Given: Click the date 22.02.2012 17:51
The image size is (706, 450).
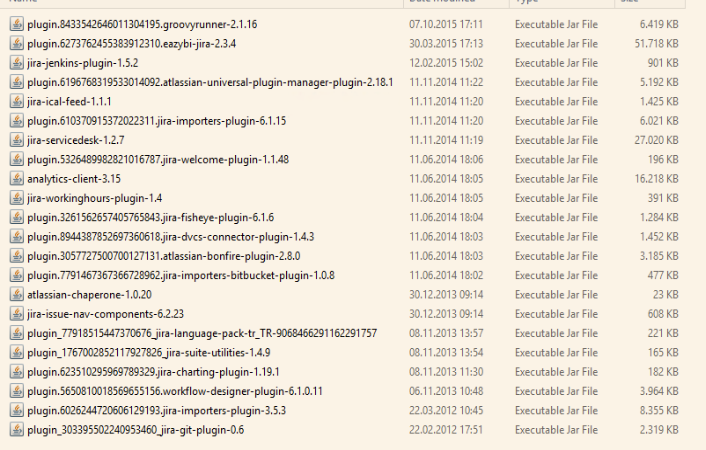Looking at the screenshot, I should point(446,430).
